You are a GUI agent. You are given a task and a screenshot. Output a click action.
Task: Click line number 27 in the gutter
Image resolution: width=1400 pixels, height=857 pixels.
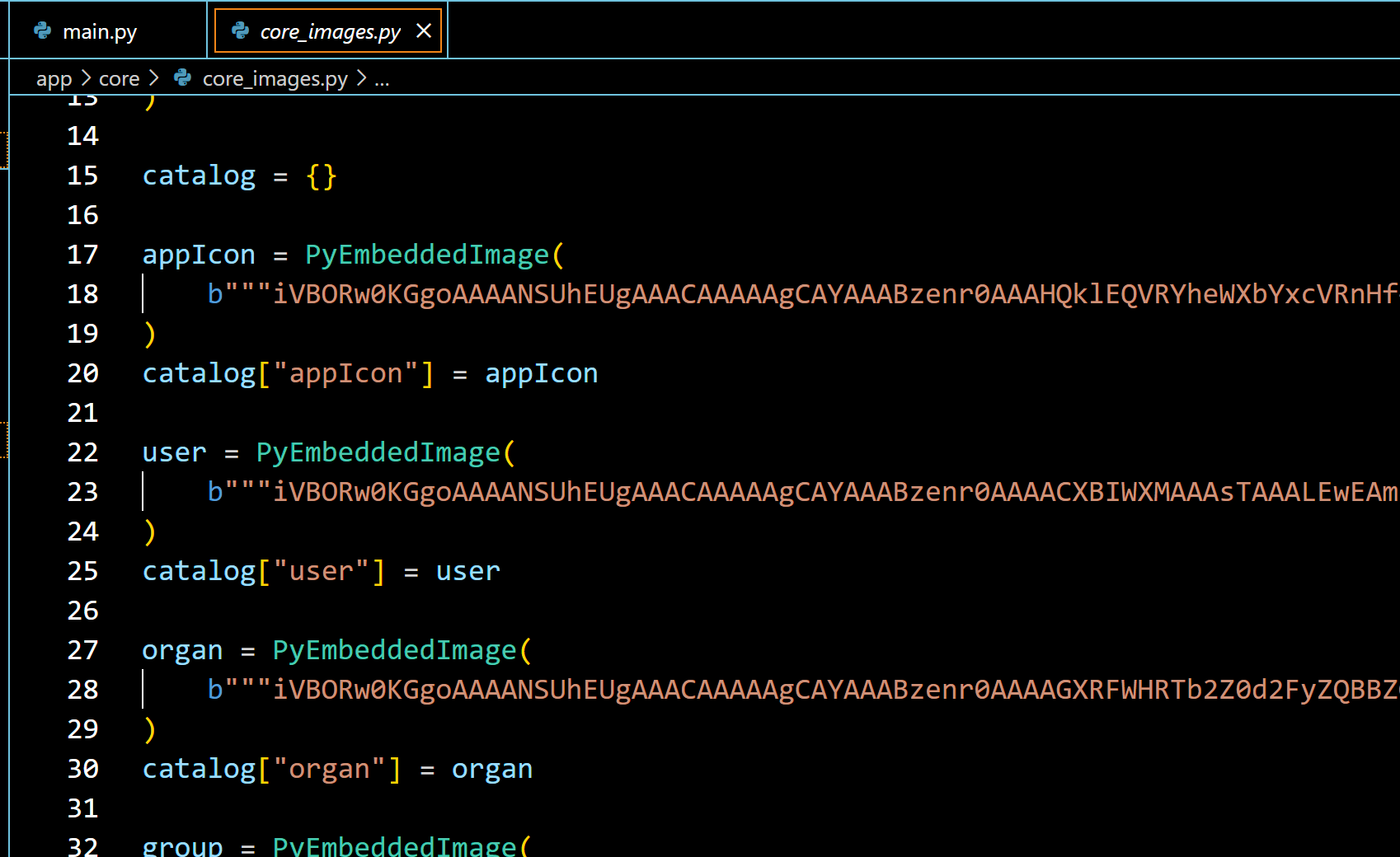82,650
